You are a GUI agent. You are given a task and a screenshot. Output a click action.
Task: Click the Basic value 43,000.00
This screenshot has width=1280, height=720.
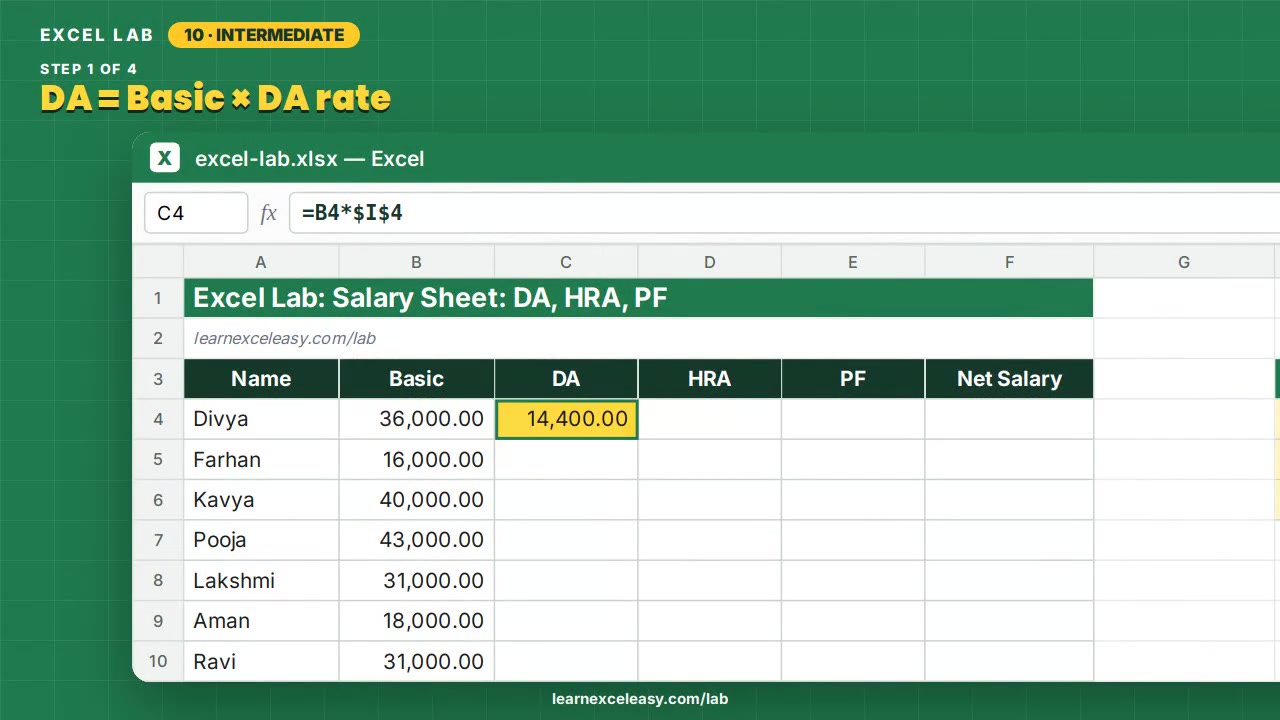point(416,540)
